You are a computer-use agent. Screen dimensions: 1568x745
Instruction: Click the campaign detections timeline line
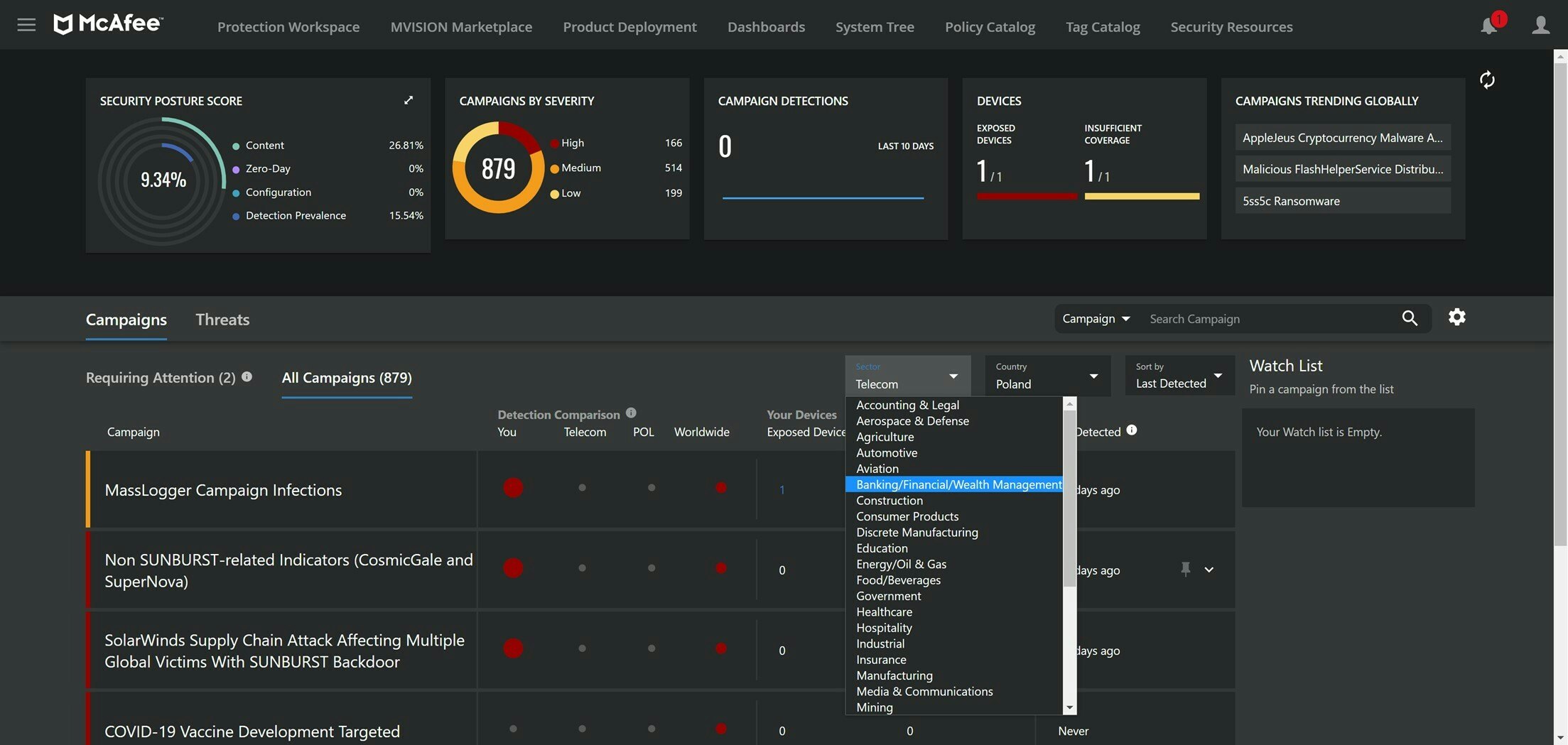coord(823,198)
